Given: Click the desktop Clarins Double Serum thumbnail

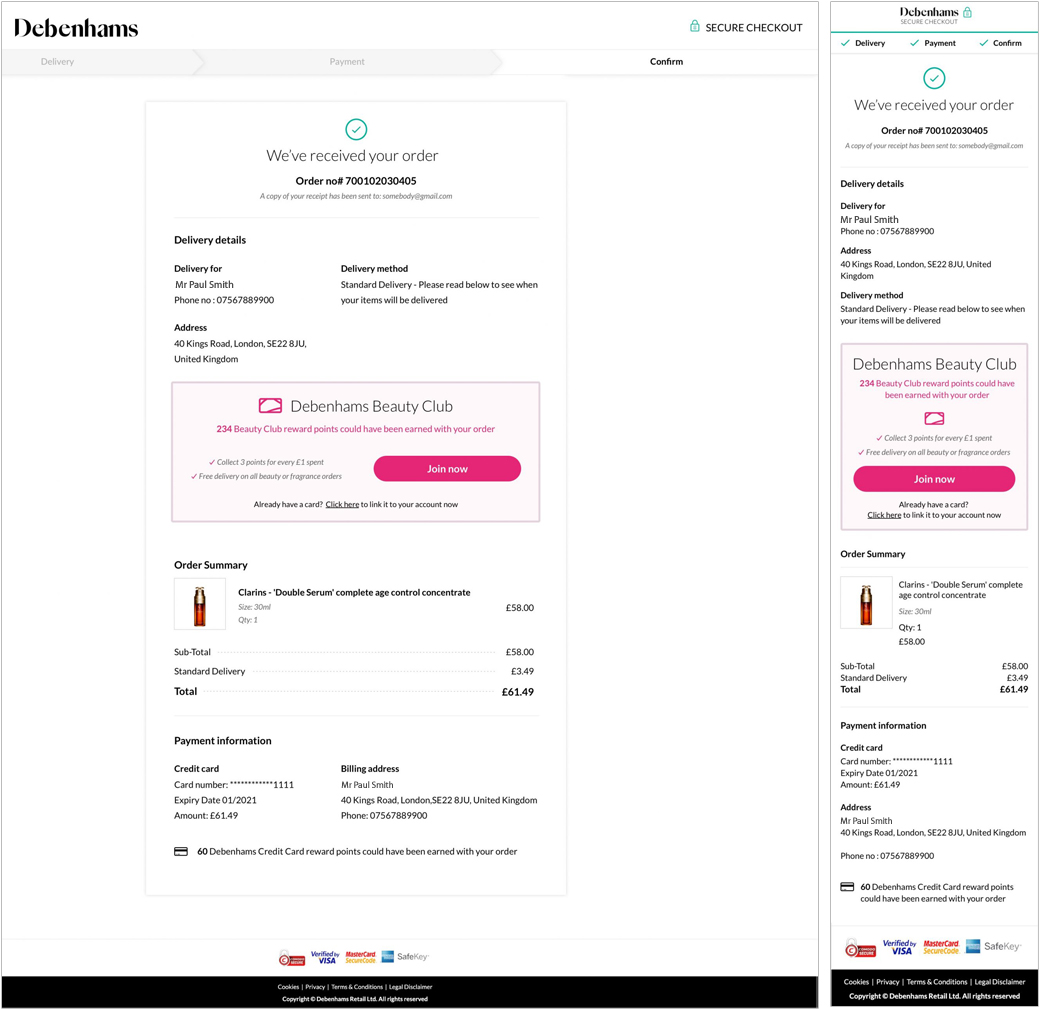Looking at the screenshot, I should click(200, 604).
